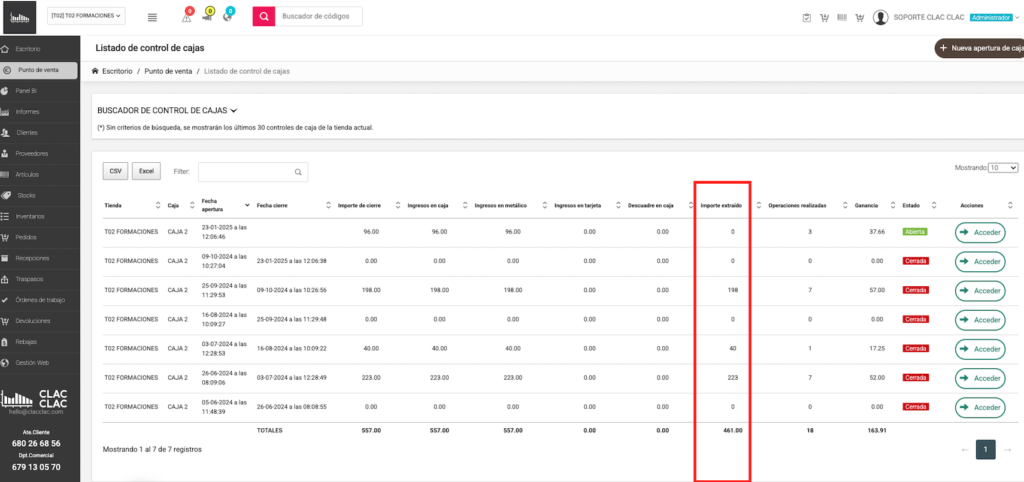Viewport: 1024px width, 482px height.
Task: Export the table with the CSV button
Action: point(116,171)
